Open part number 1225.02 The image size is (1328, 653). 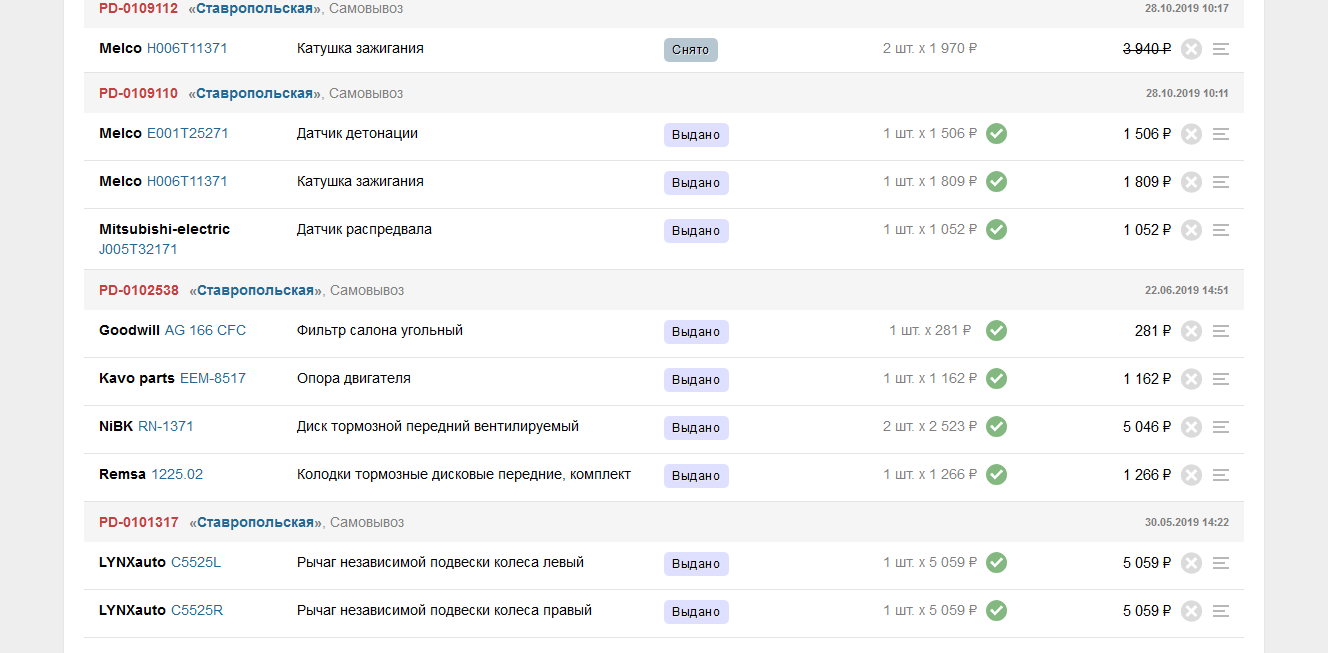[177, 474]
